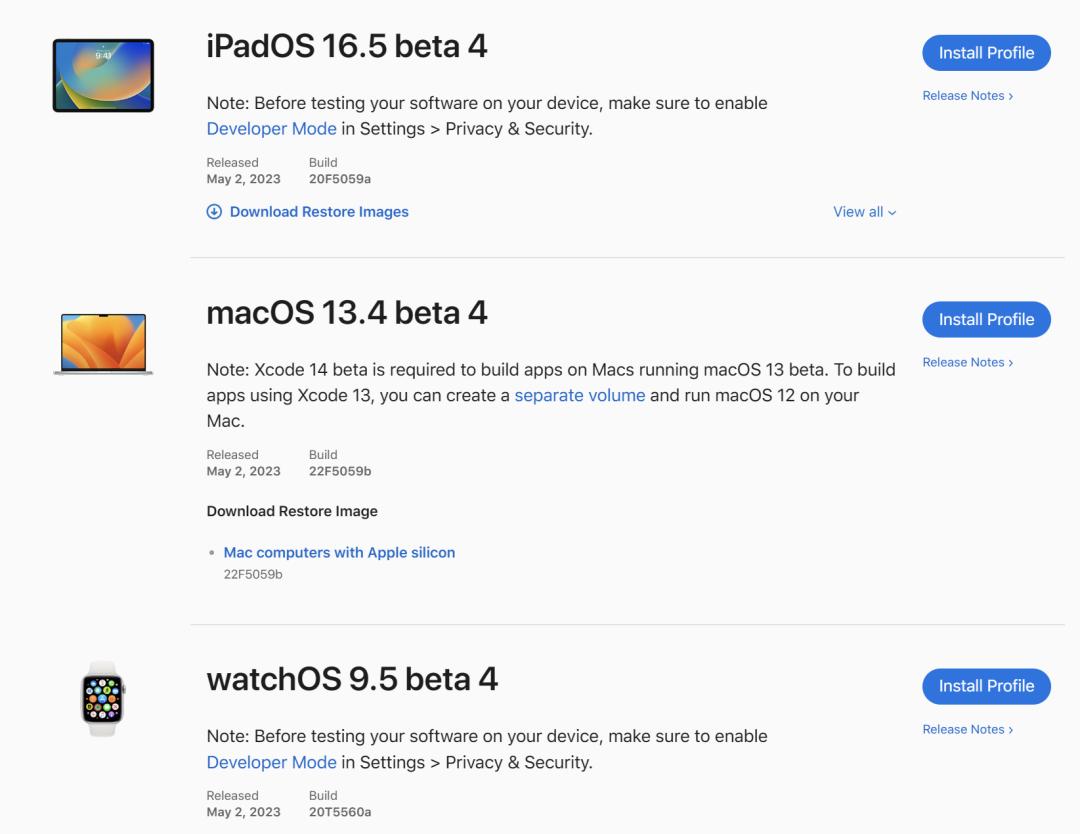Click the Mac computers with Apple silicon link
1080x834 pixels.
[x=340, y=552]
